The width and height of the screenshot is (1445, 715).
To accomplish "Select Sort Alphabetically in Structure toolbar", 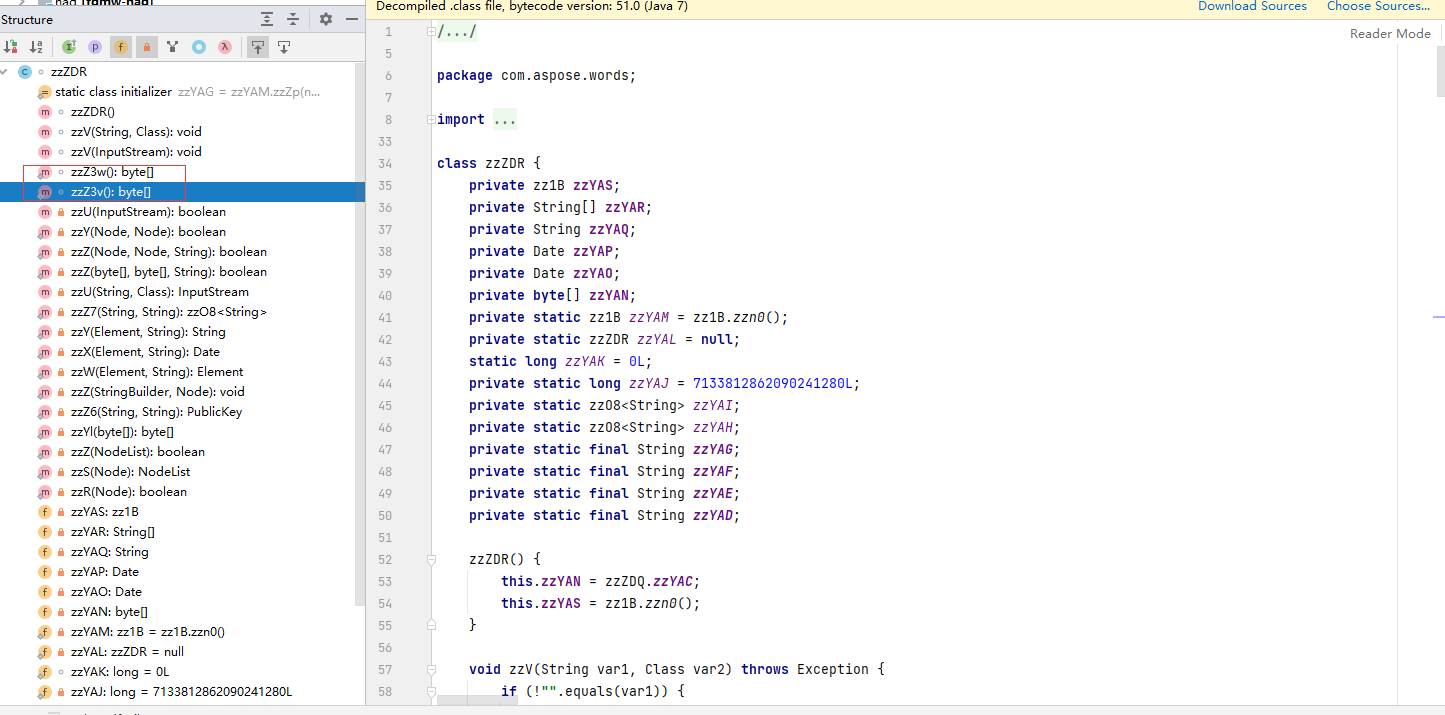I will point(35,46).
